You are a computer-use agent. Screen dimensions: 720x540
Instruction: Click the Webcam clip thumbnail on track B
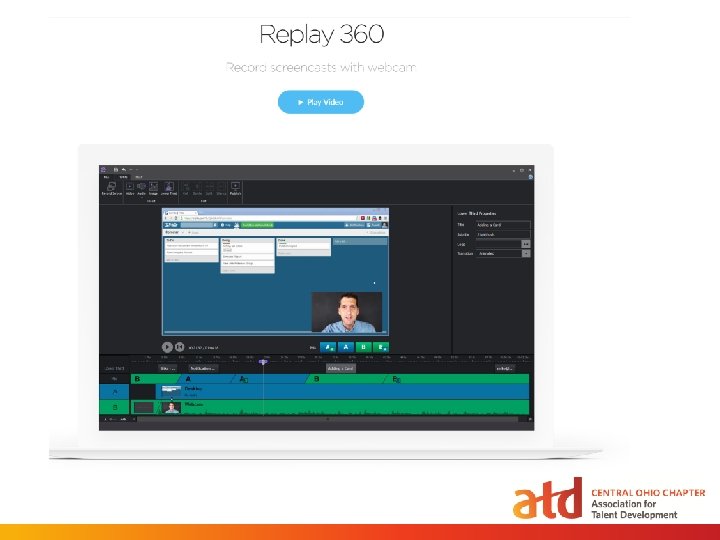171,407
